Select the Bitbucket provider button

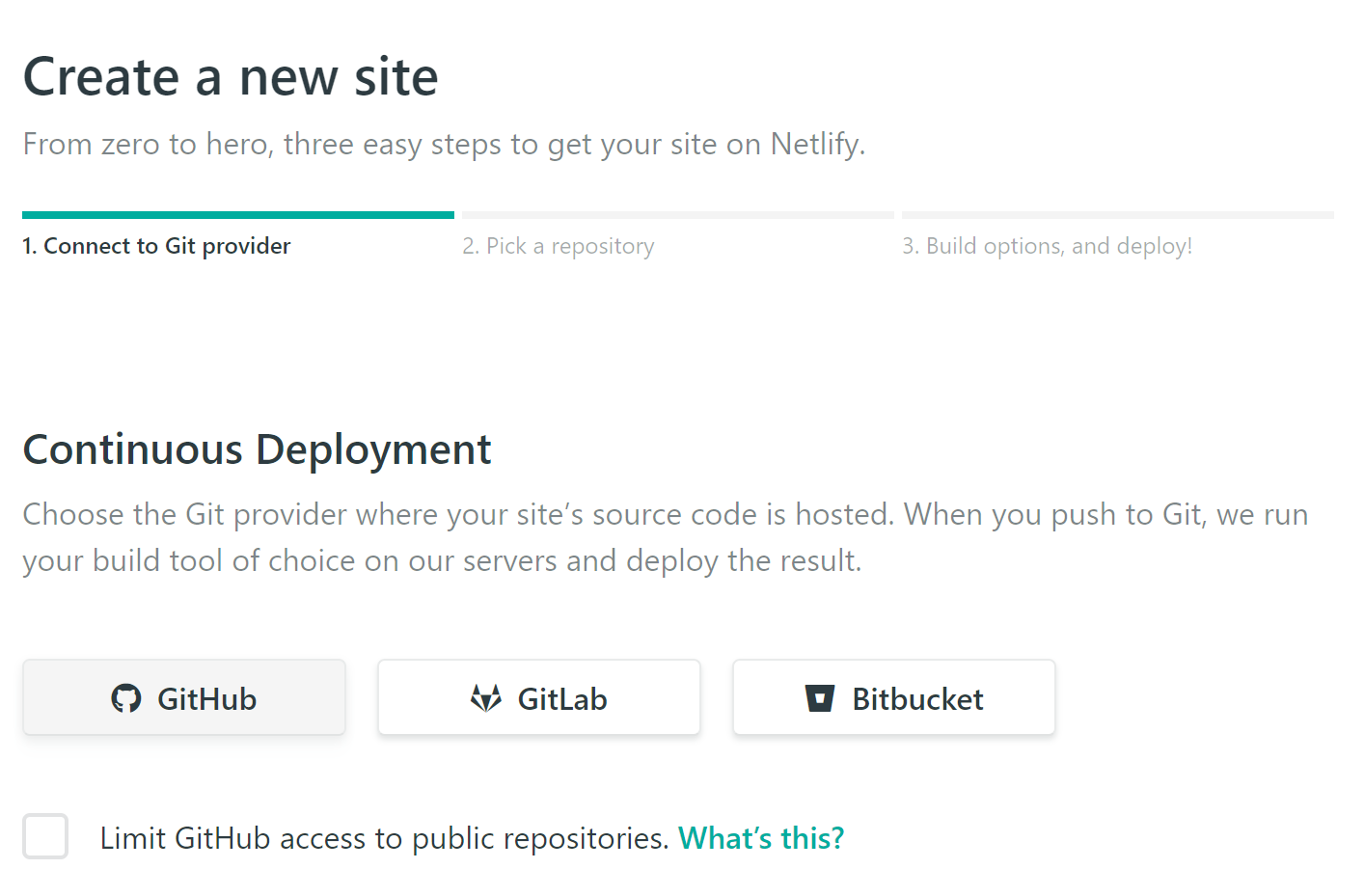(x=894, y=697)
